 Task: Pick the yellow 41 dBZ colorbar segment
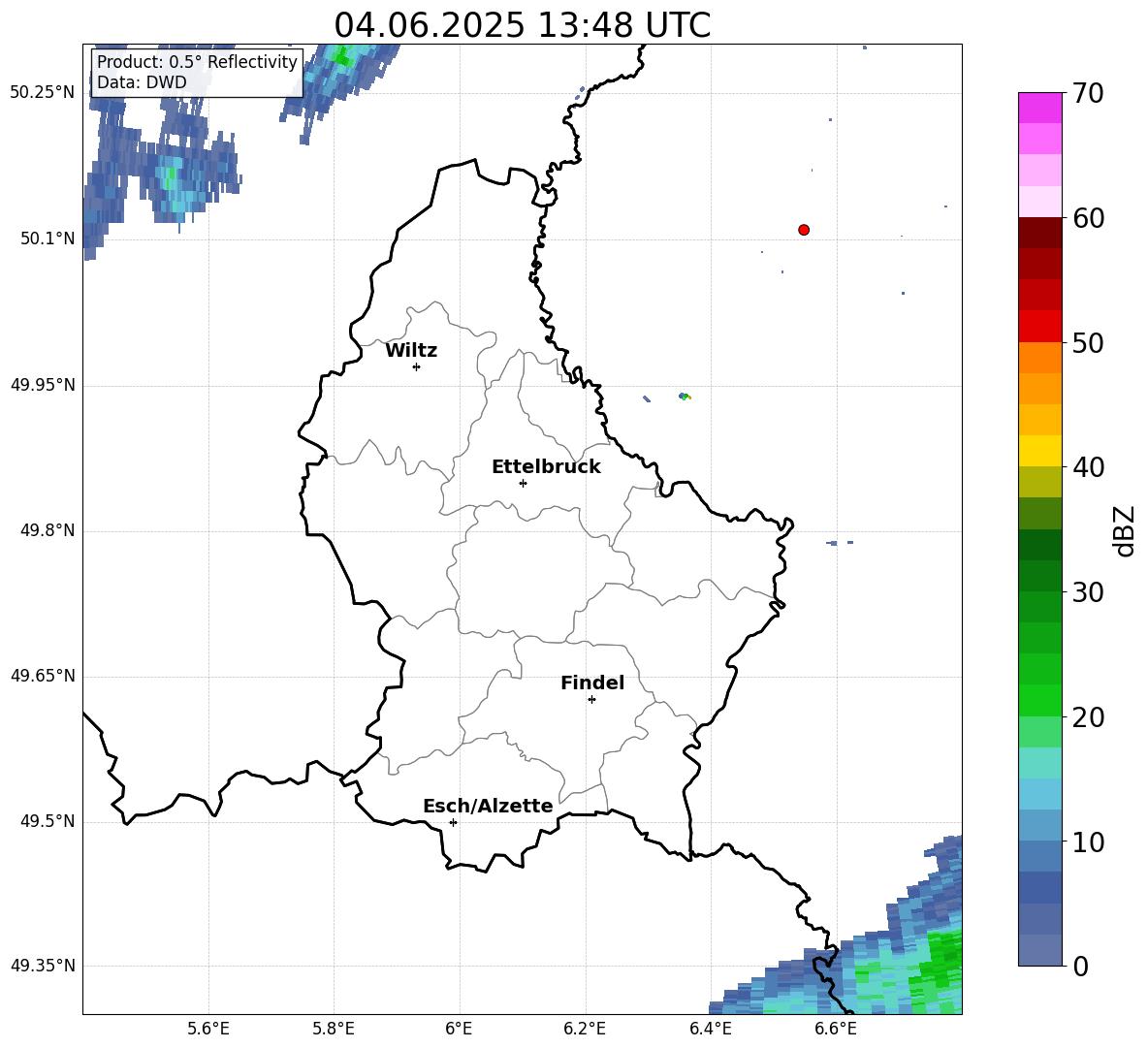coord(1040,451)
